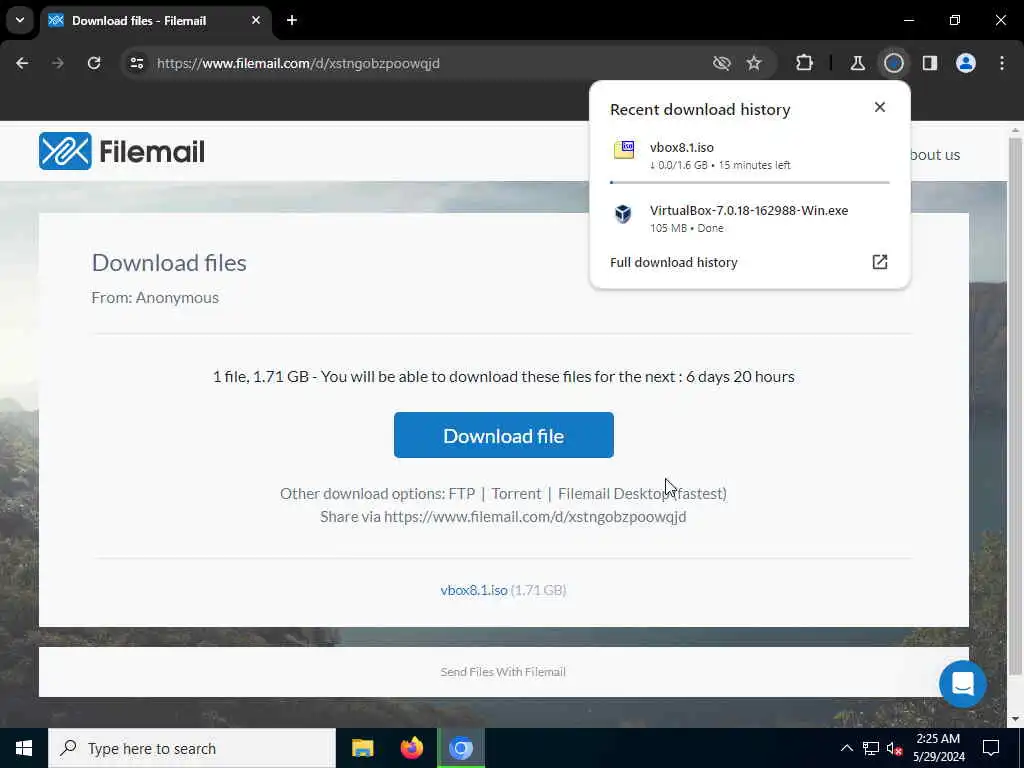Click the Download file button

pyautogui.click(x=504, y=435)
